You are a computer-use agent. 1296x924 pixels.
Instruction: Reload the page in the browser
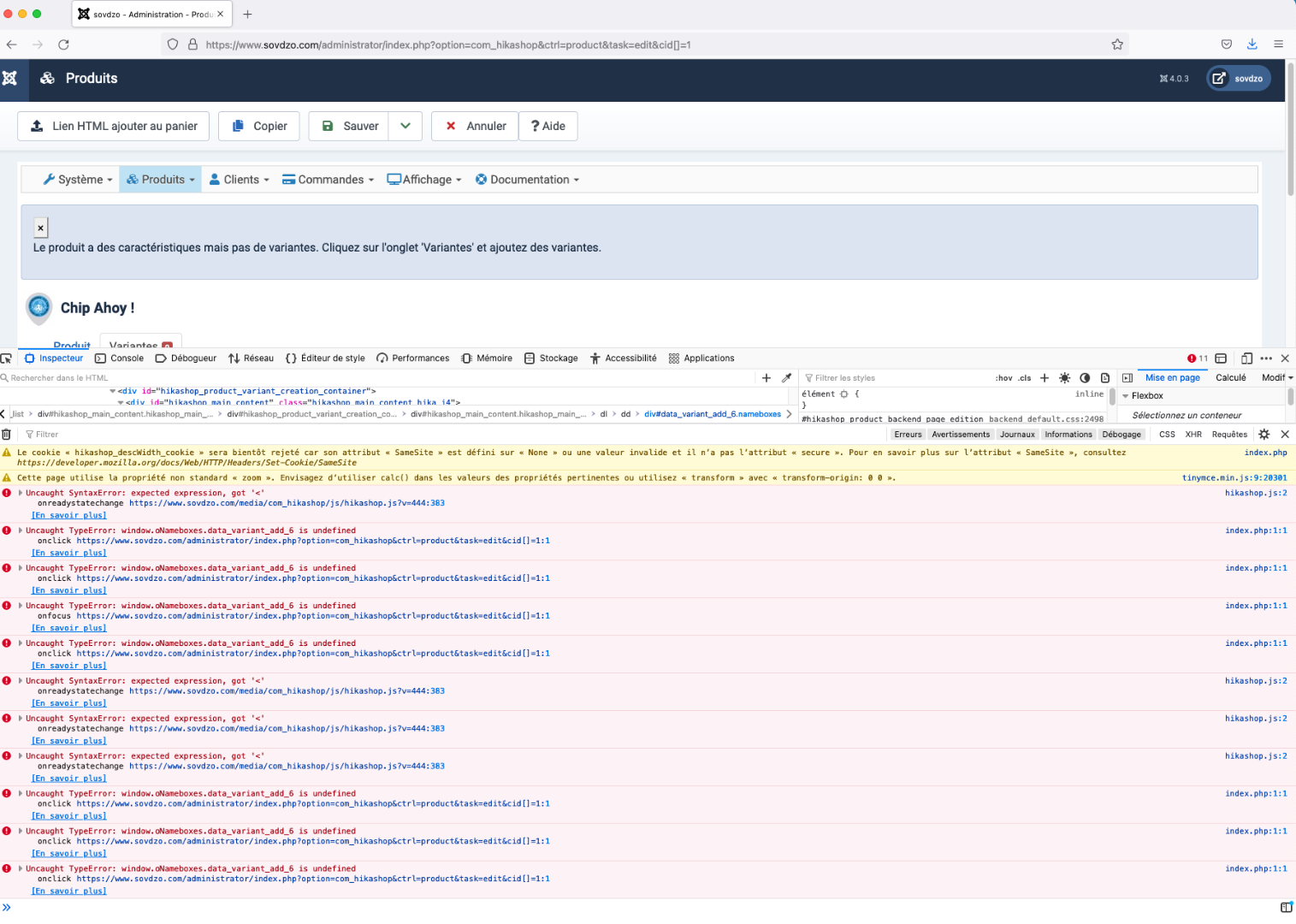pos(63,44)
